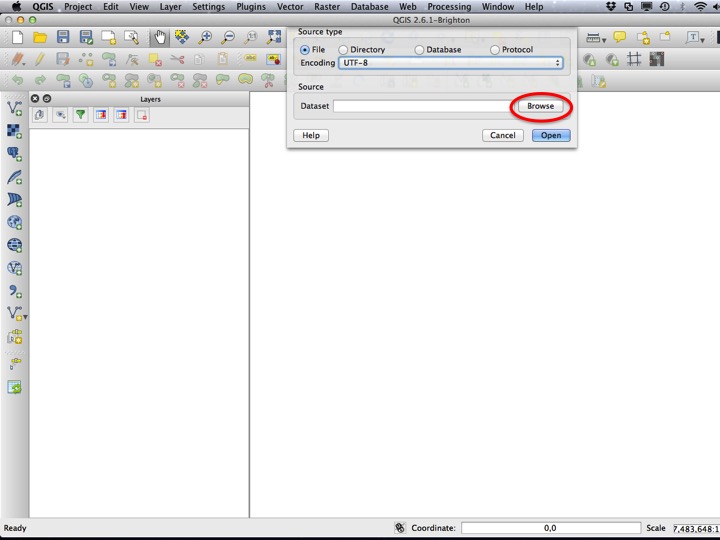Click the New Bookmark icon
This screenshot has width=720, height=540.
[643, 37]
